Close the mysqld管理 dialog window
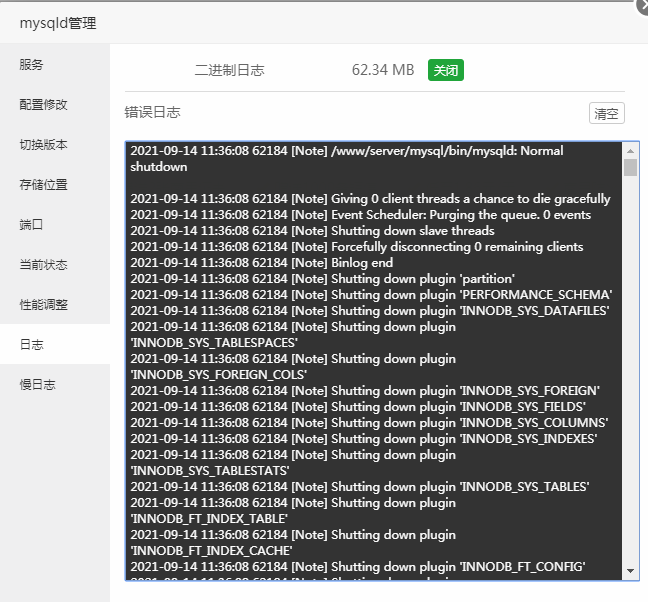648x602 pixels. [643, 6]
